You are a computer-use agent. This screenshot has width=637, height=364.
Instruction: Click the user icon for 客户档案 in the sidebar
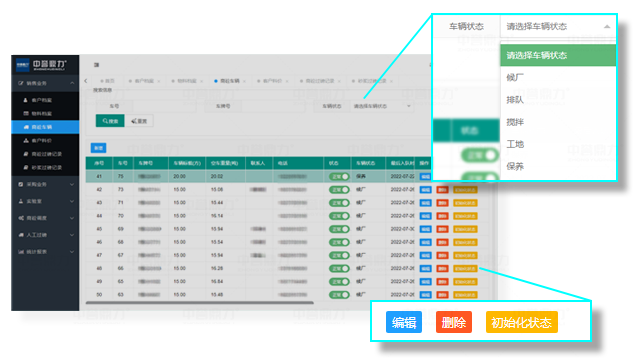click(26, 100)
